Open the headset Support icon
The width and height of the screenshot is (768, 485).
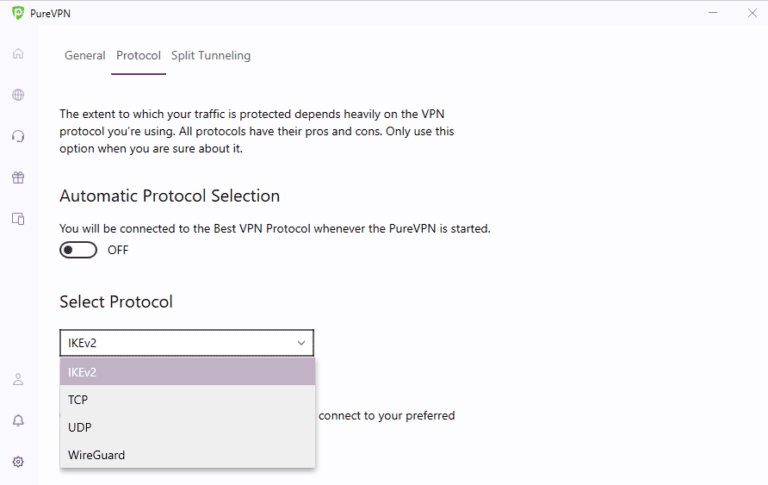coord(18,136)
